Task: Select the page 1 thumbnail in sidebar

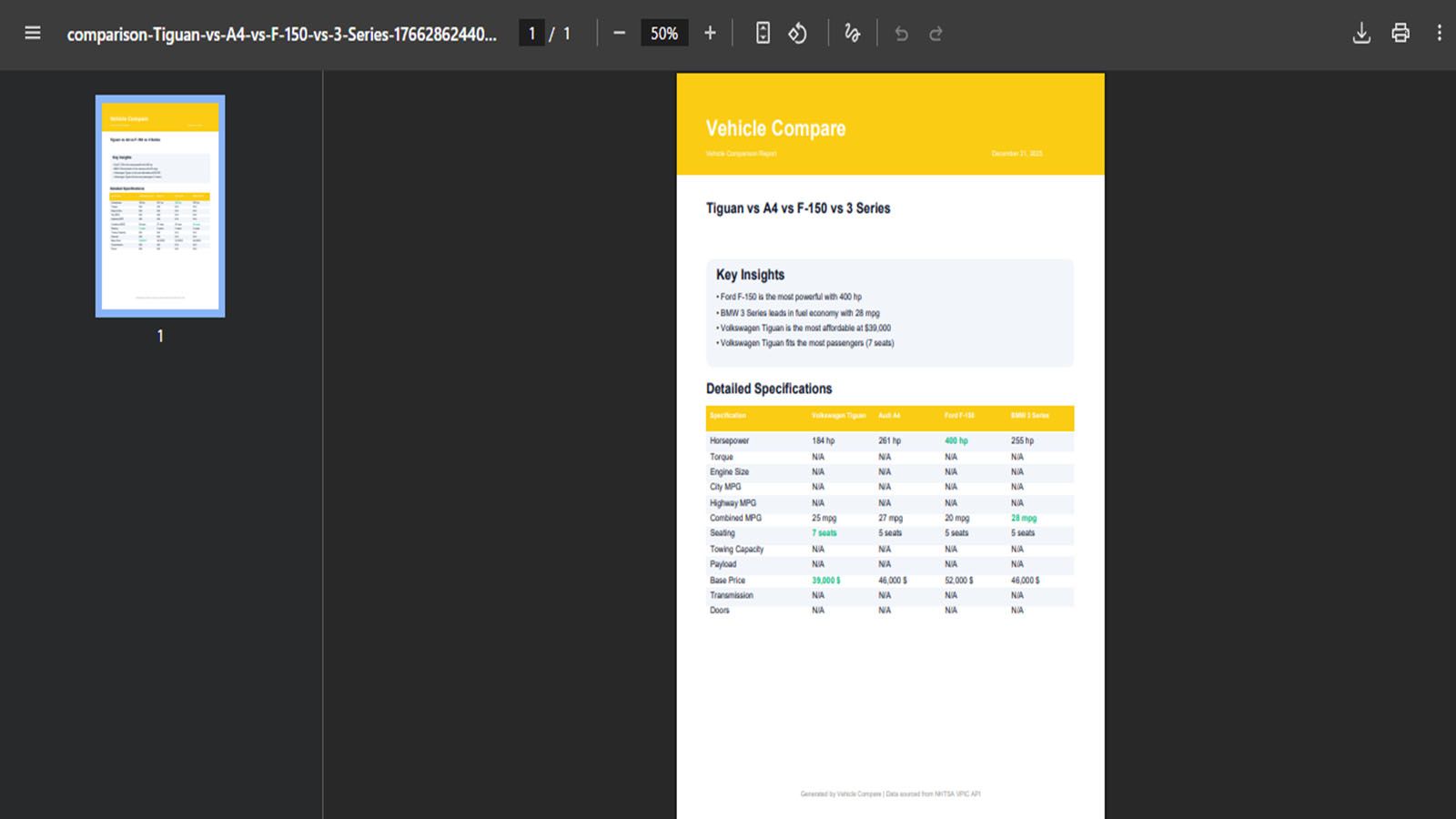Action: tap(160, 206)
